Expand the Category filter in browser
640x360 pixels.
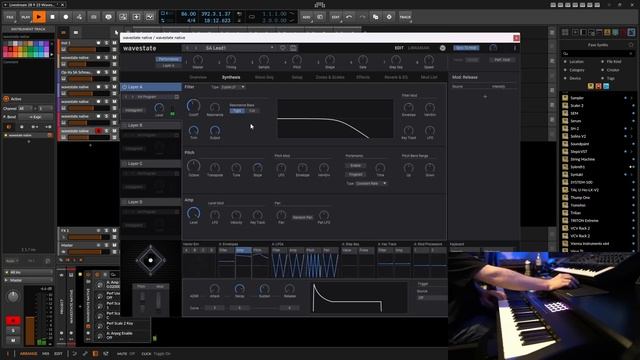tap(576, 70)
